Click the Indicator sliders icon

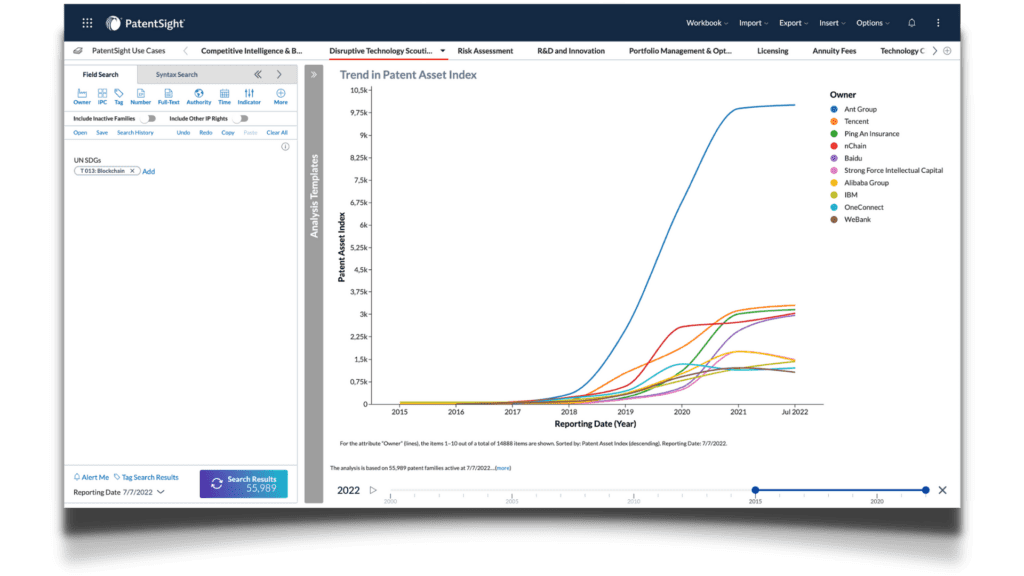pyautogui.click(x=249, y=95)
